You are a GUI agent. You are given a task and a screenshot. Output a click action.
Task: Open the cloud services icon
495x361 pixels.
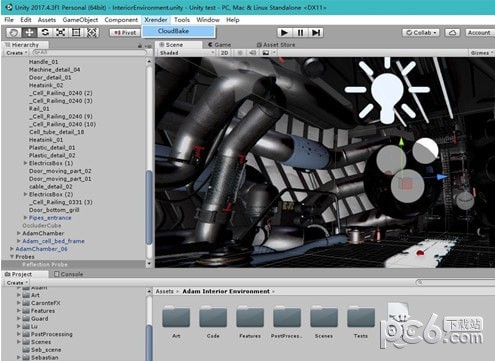coord(452,33)
